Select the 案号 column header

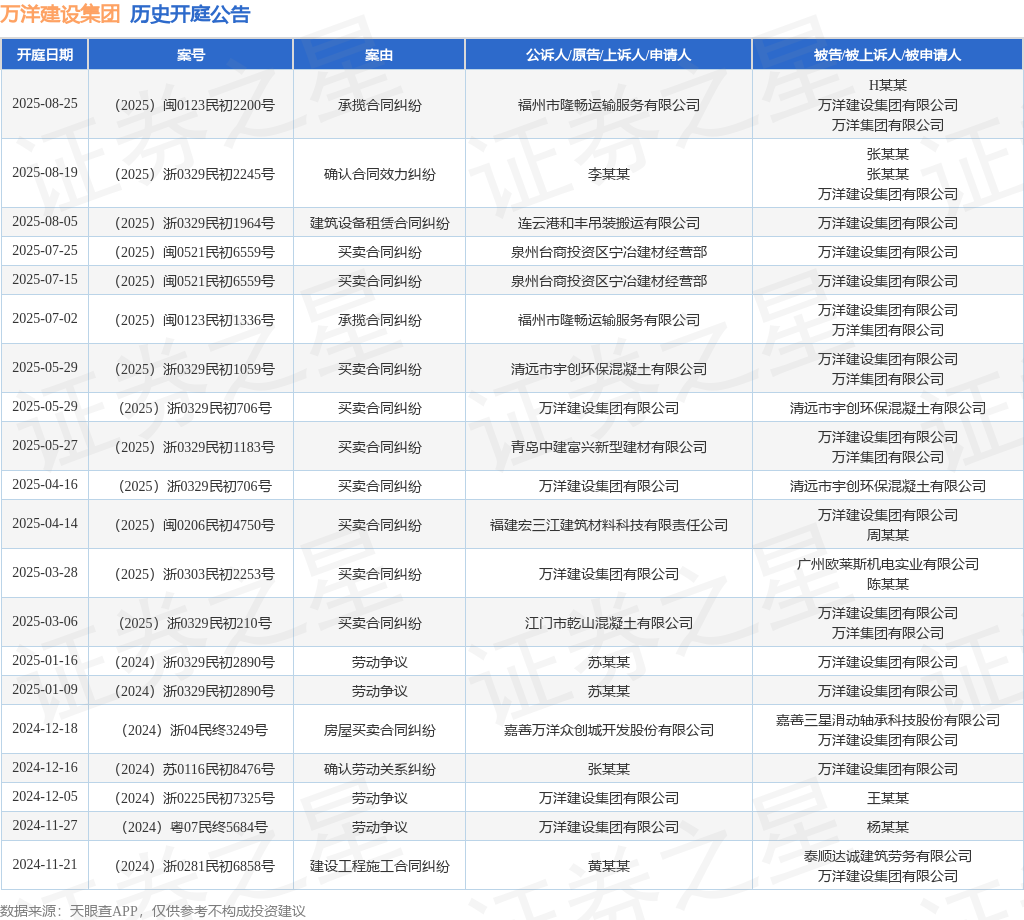point(191,55)
